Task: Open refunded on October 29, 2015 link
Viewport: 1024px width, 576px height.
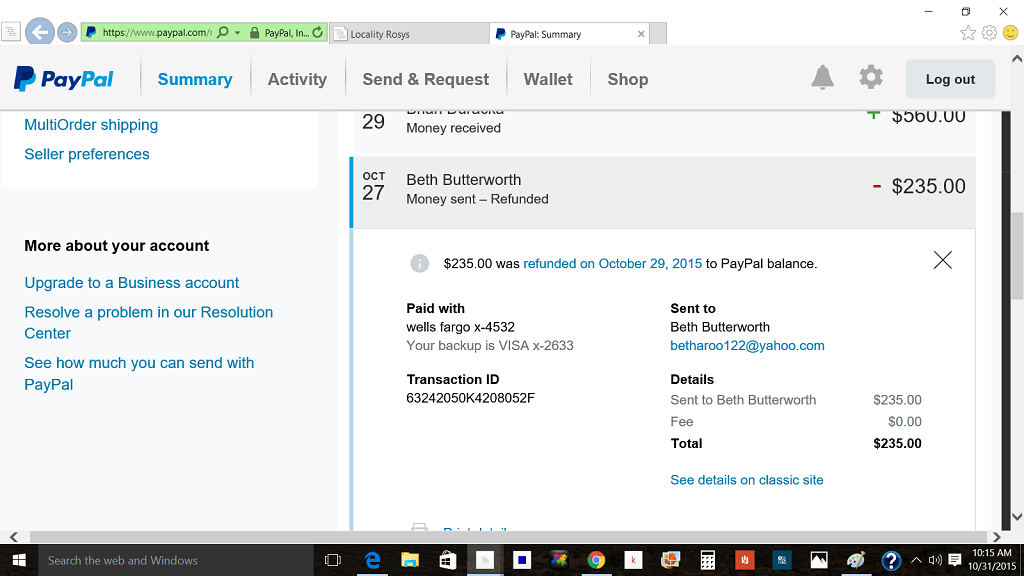Action: click(612, 264)
